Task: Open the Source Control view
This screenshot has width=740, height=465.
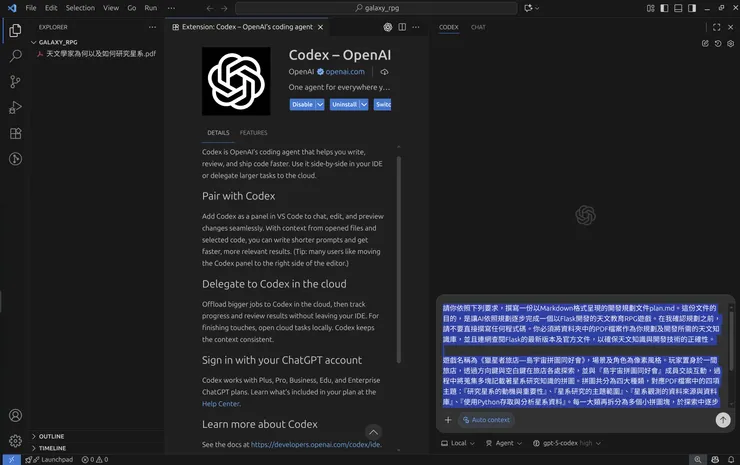Action: coord(15,82)
